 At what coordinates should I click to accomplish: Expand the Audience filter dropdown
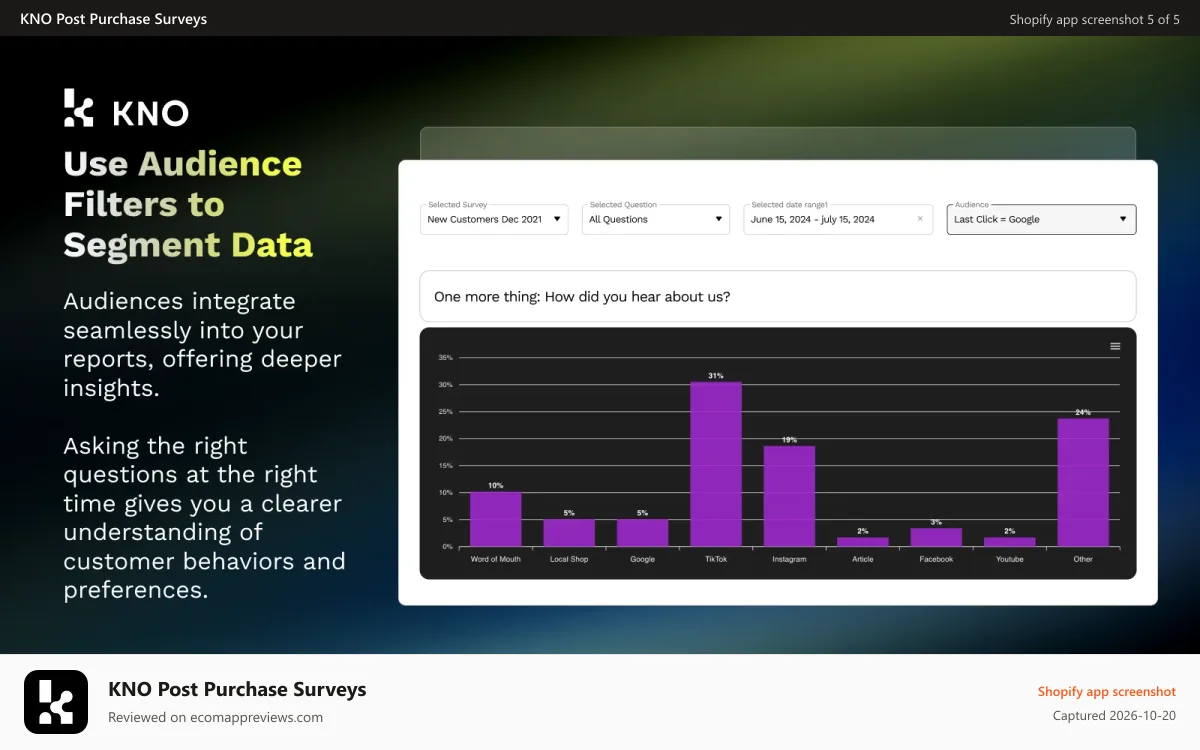point(1041,219)
